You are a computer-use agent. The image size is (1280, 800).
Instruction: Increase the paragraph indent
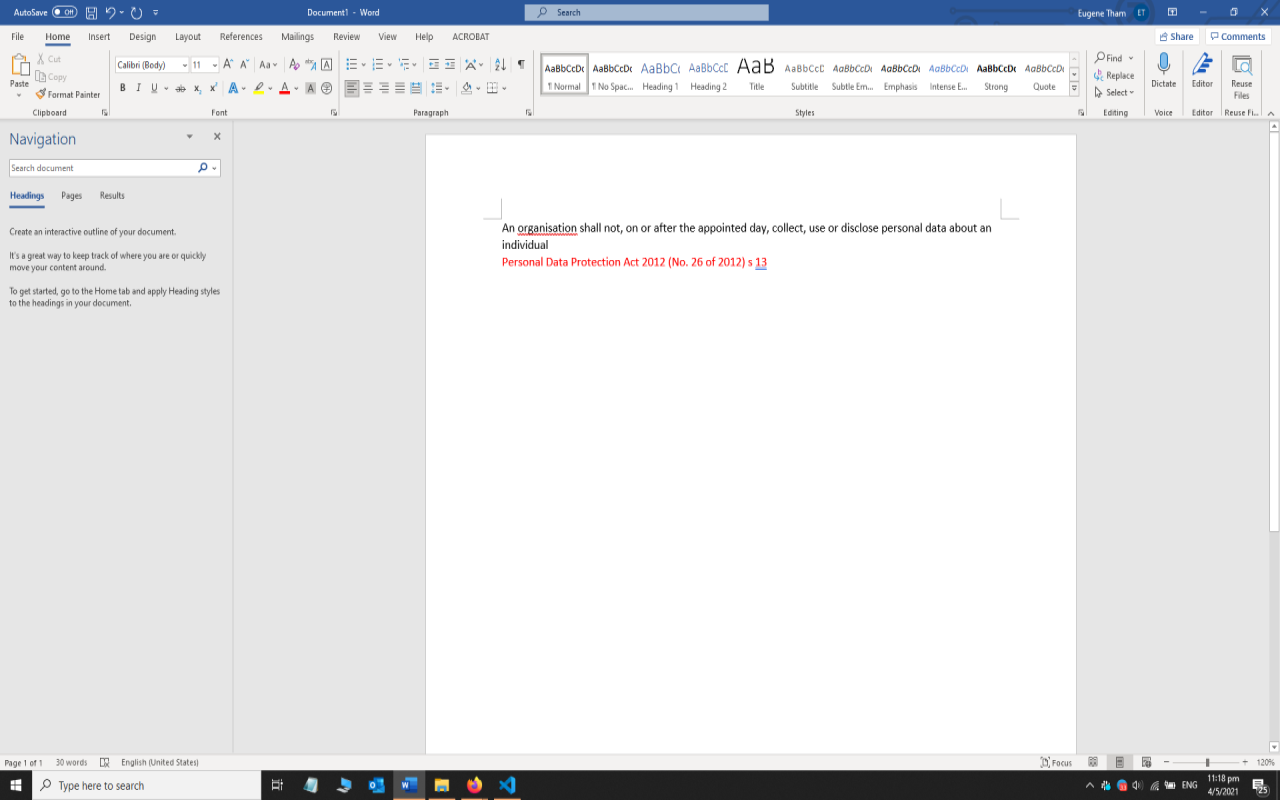(x=450, y=64)
